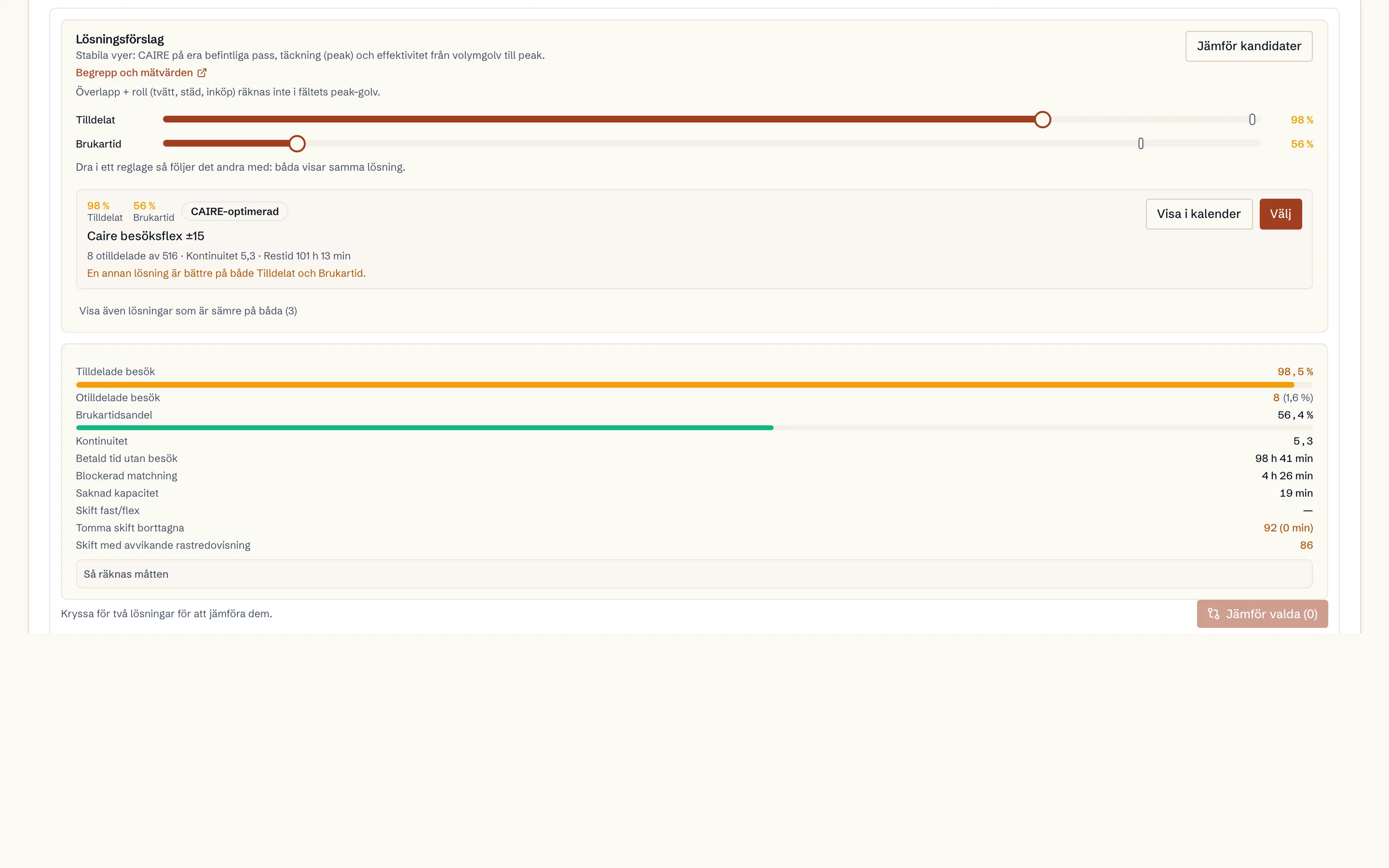
Task: Click the text 8 otilldelade av 516
Action: 132,256
